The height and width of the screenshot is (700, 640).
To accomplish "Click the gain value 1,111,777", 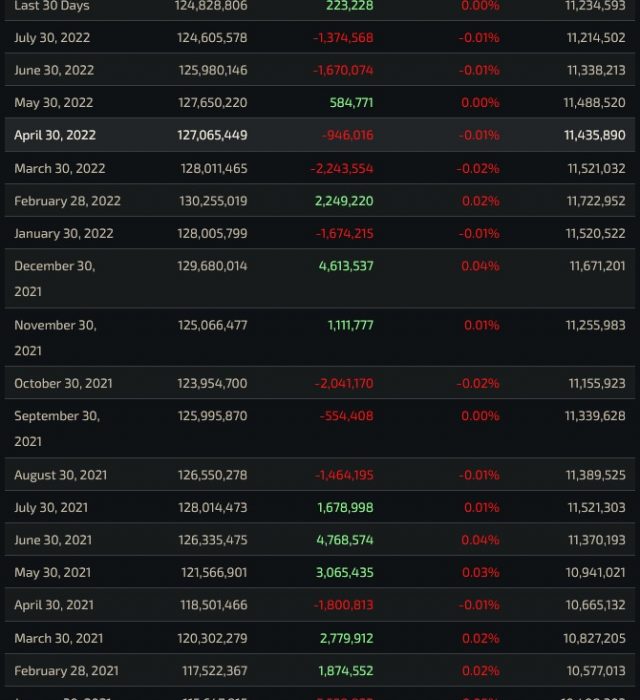I will point(350,325).
